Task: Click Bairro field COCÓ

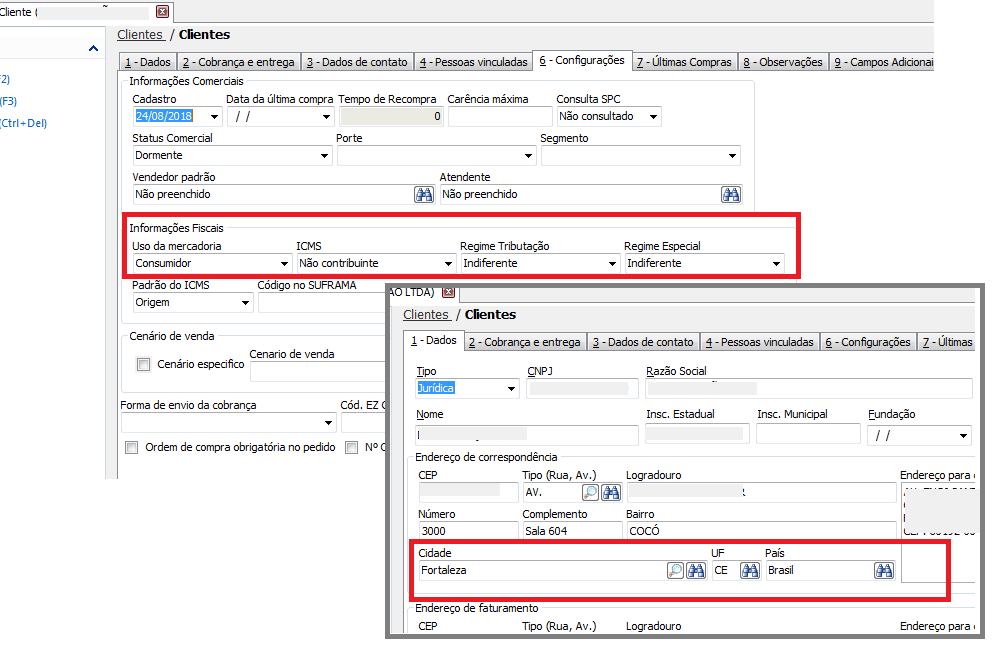Action: click(761, 531)
